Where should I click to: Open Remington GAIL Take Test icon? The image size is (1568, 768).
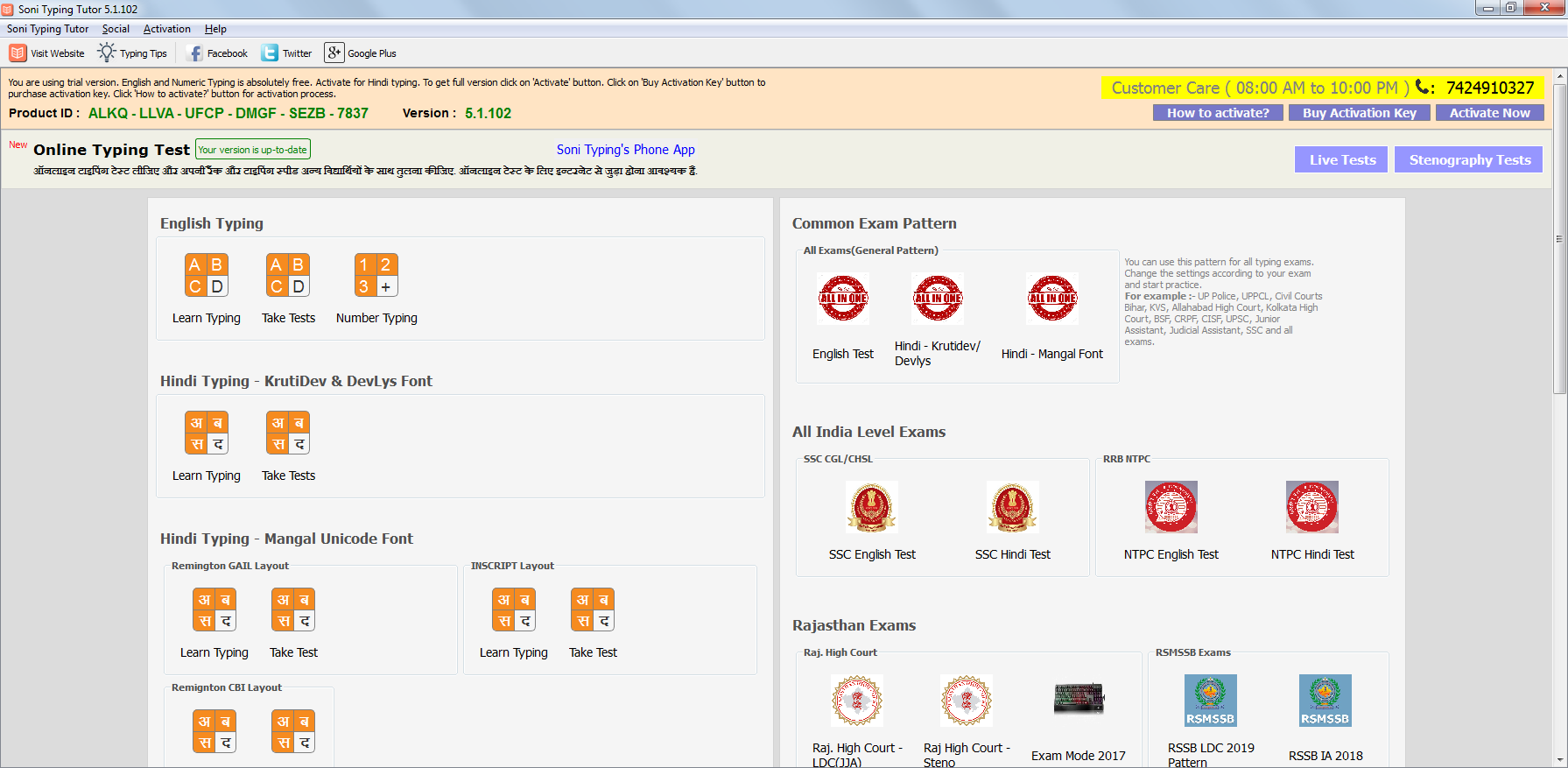pyautogui.click(x=293, y=609)
